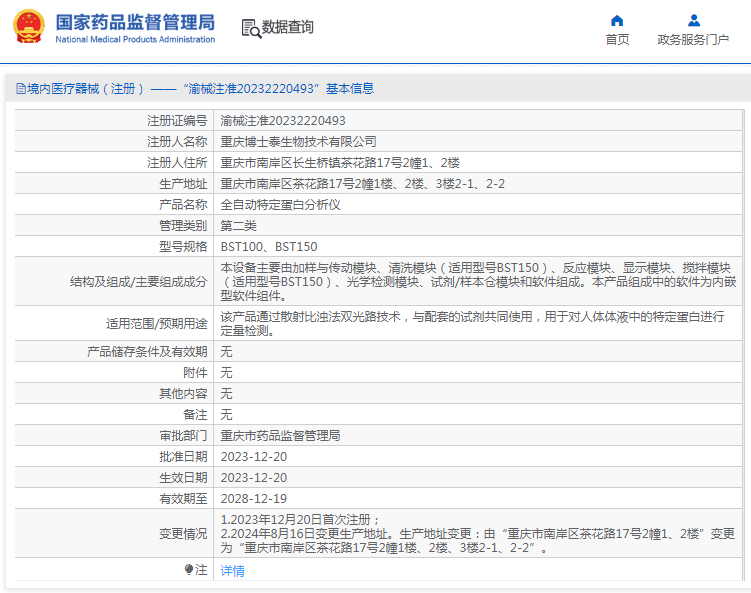
Task: Click the 注册人住所 label
Action: (x=177, y=163)
